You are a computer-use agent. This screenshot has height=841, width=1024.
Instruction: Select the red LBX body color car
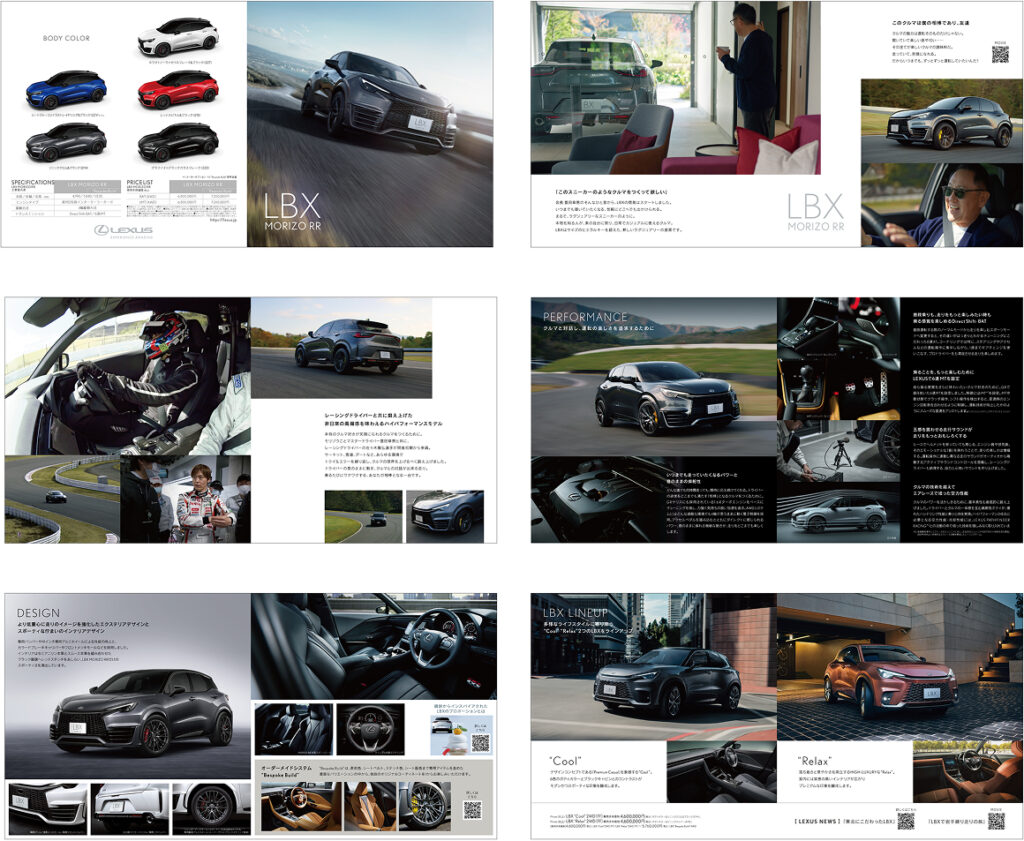178,90
